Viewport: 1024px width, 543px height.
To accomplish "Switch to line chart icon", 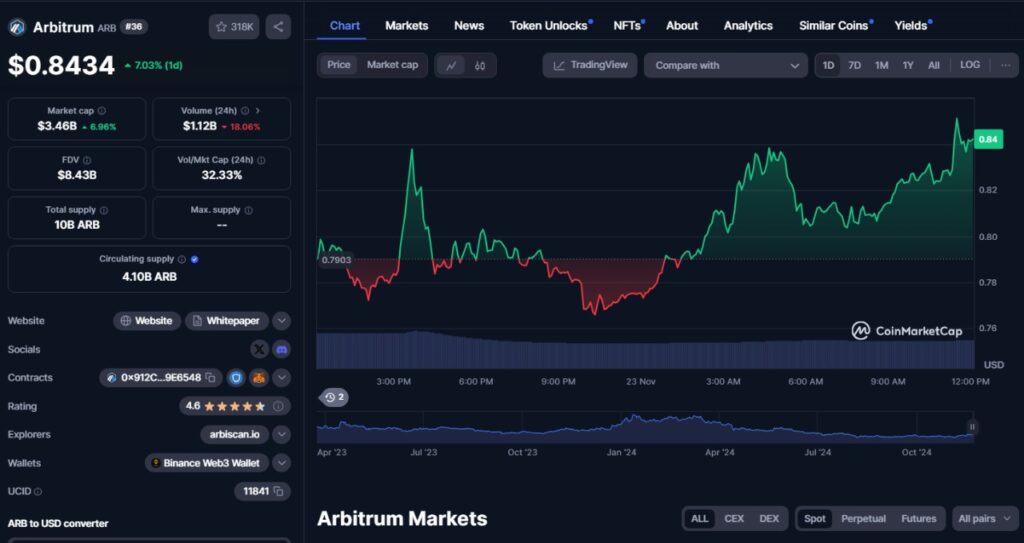I will tap(451, 65).
